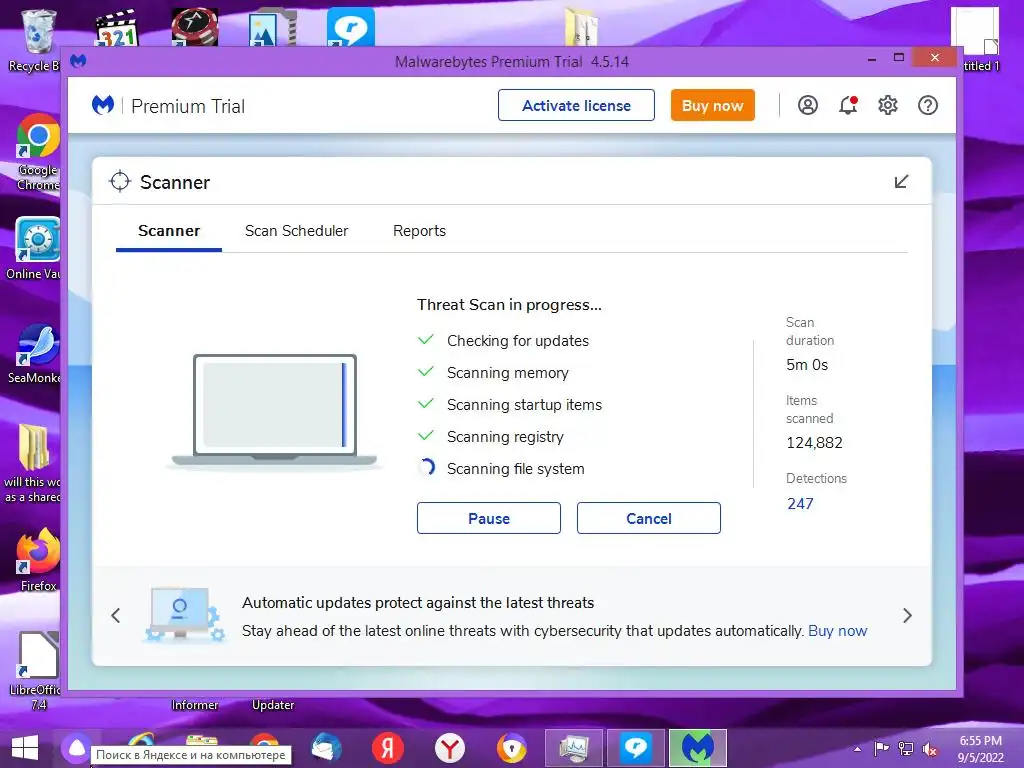The image size is (1024, 768).
Task: Select the 'will this work as a shared' folder
Action: [x=33, y=464]
